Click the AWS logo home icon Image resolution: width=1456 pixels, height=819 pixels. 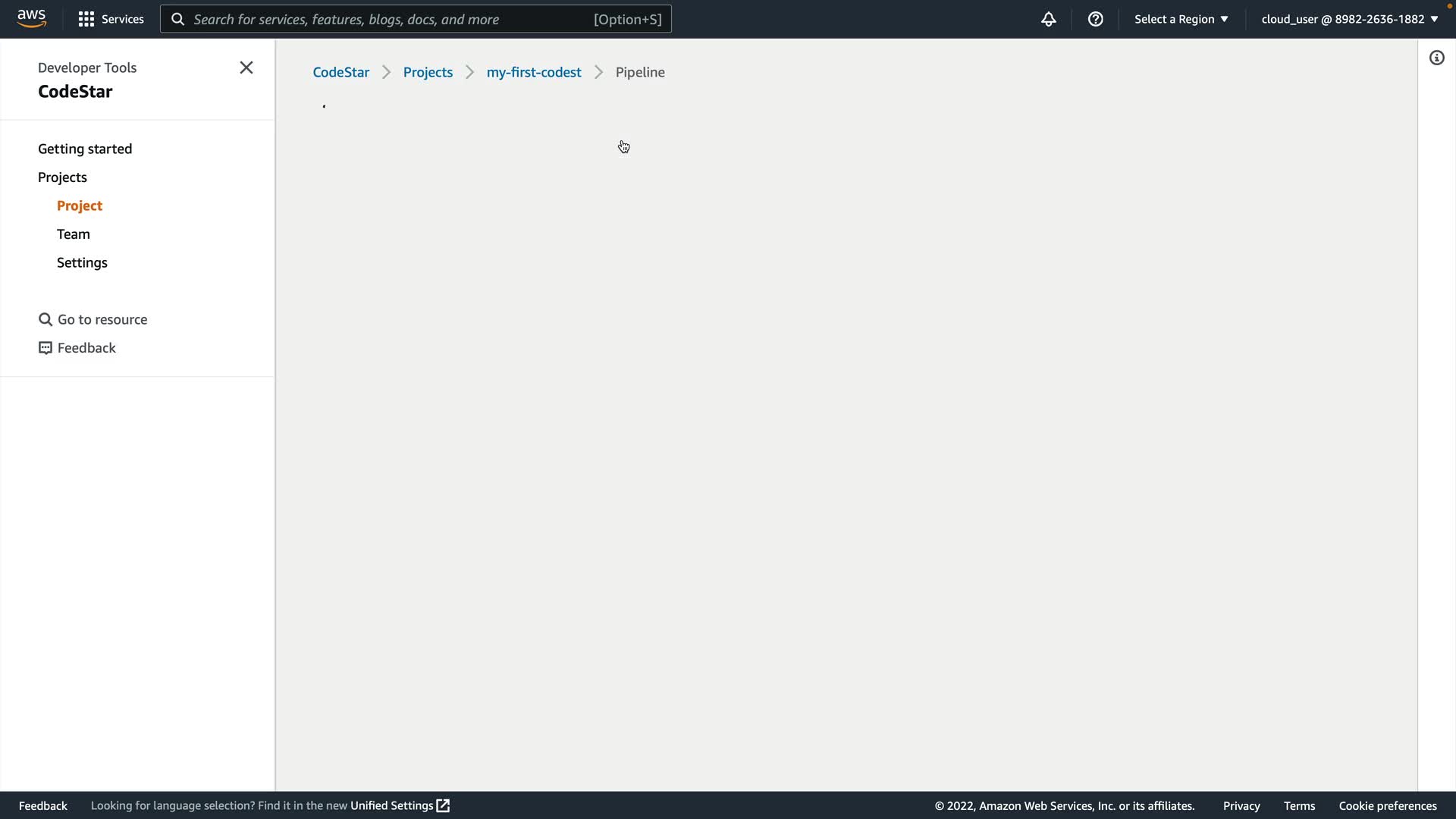tap(31, 18)
